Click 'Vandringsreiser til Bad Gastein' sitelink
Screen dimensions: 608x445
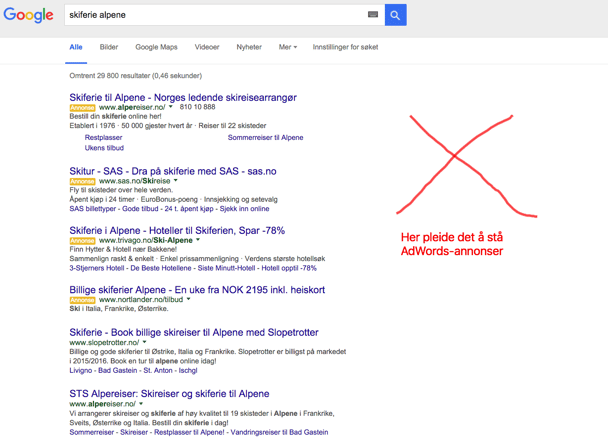[279, 432]
